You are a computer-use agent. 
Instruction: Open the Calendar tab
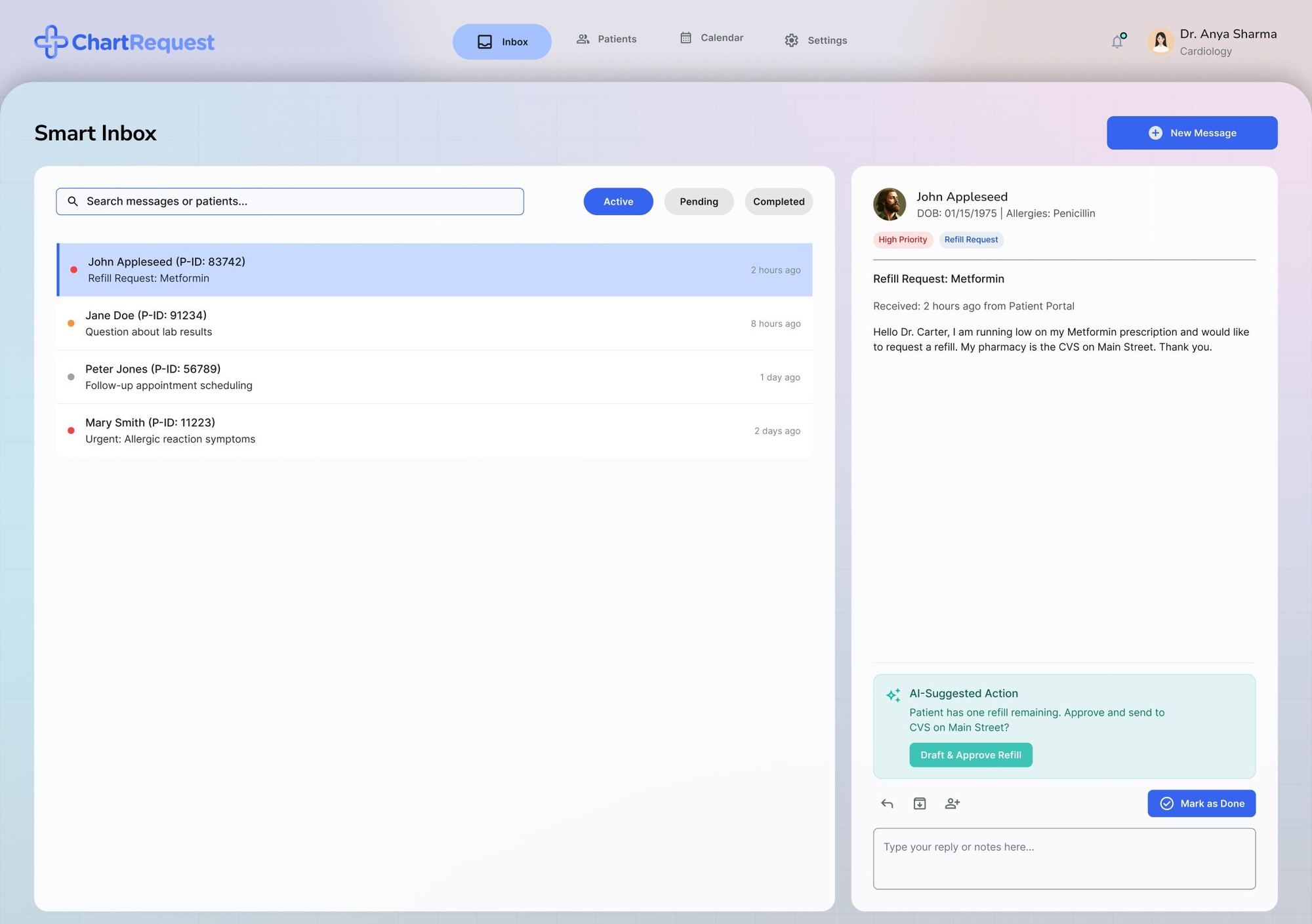point(712,38)
